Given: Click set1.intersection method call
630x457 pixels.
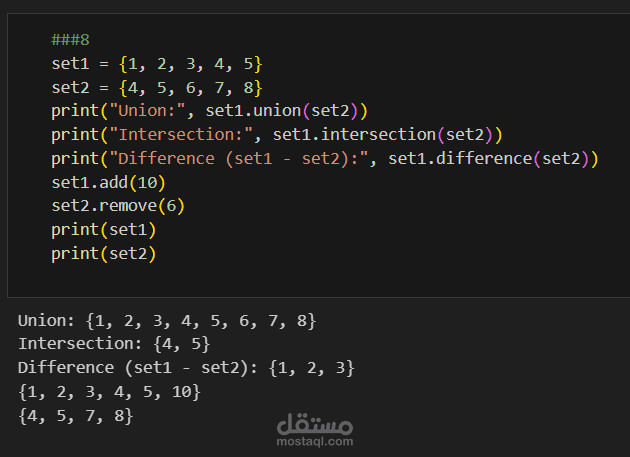Looking at the screenshot, I should (387, 135).
